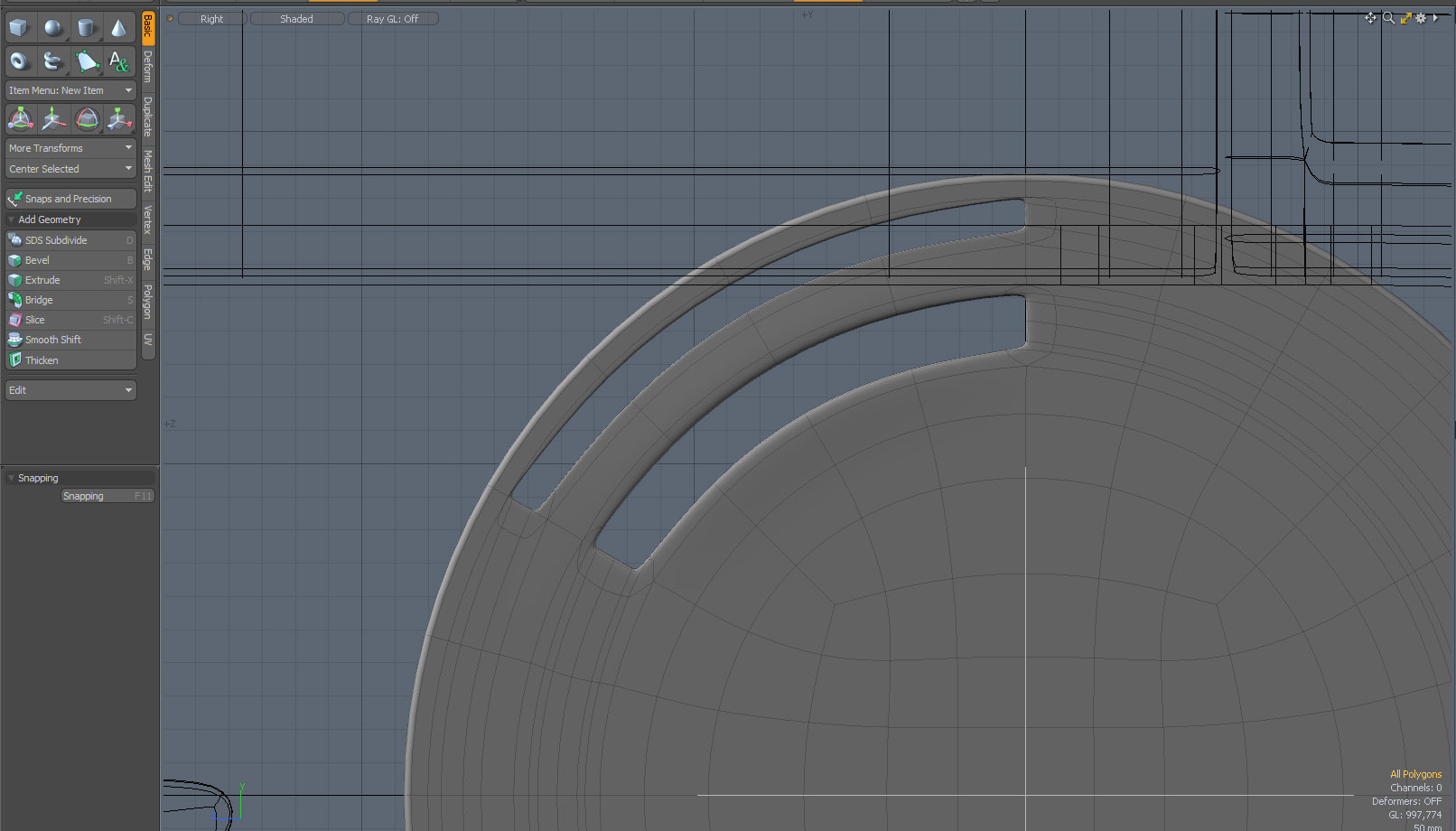Screen dimensions: 1456x831
Task: Switch to the Mesh Edit tab
Action: 148,171
